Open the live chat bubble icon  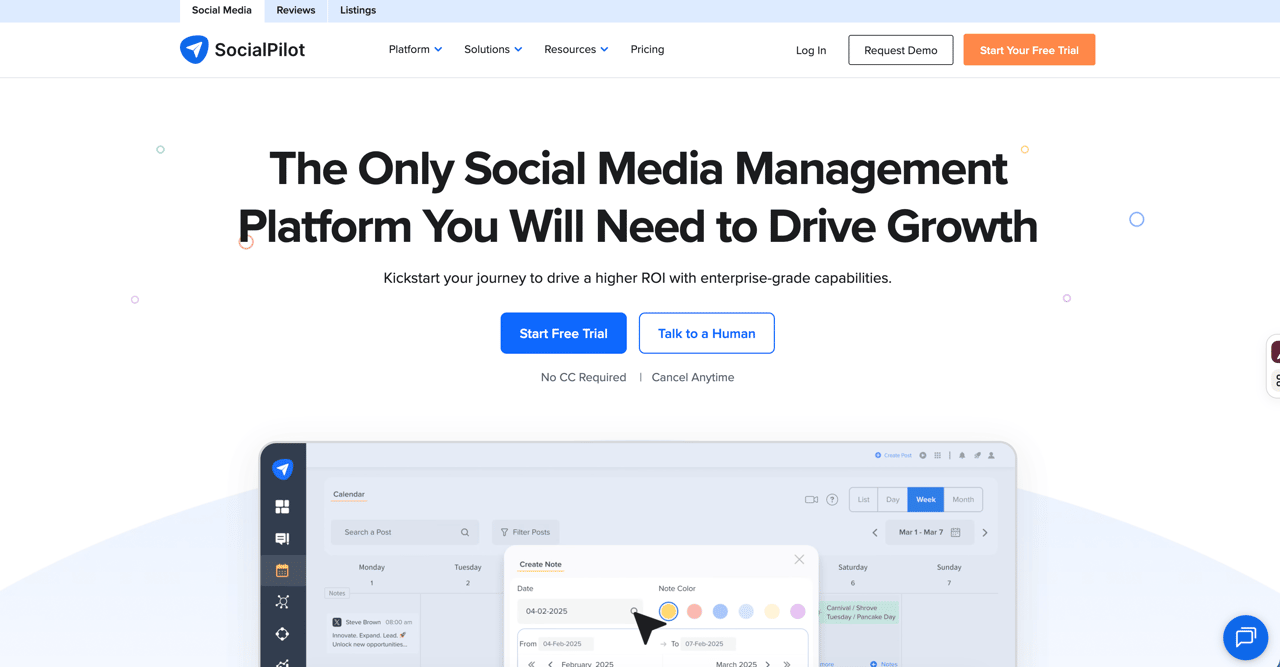pos(1245,637)
